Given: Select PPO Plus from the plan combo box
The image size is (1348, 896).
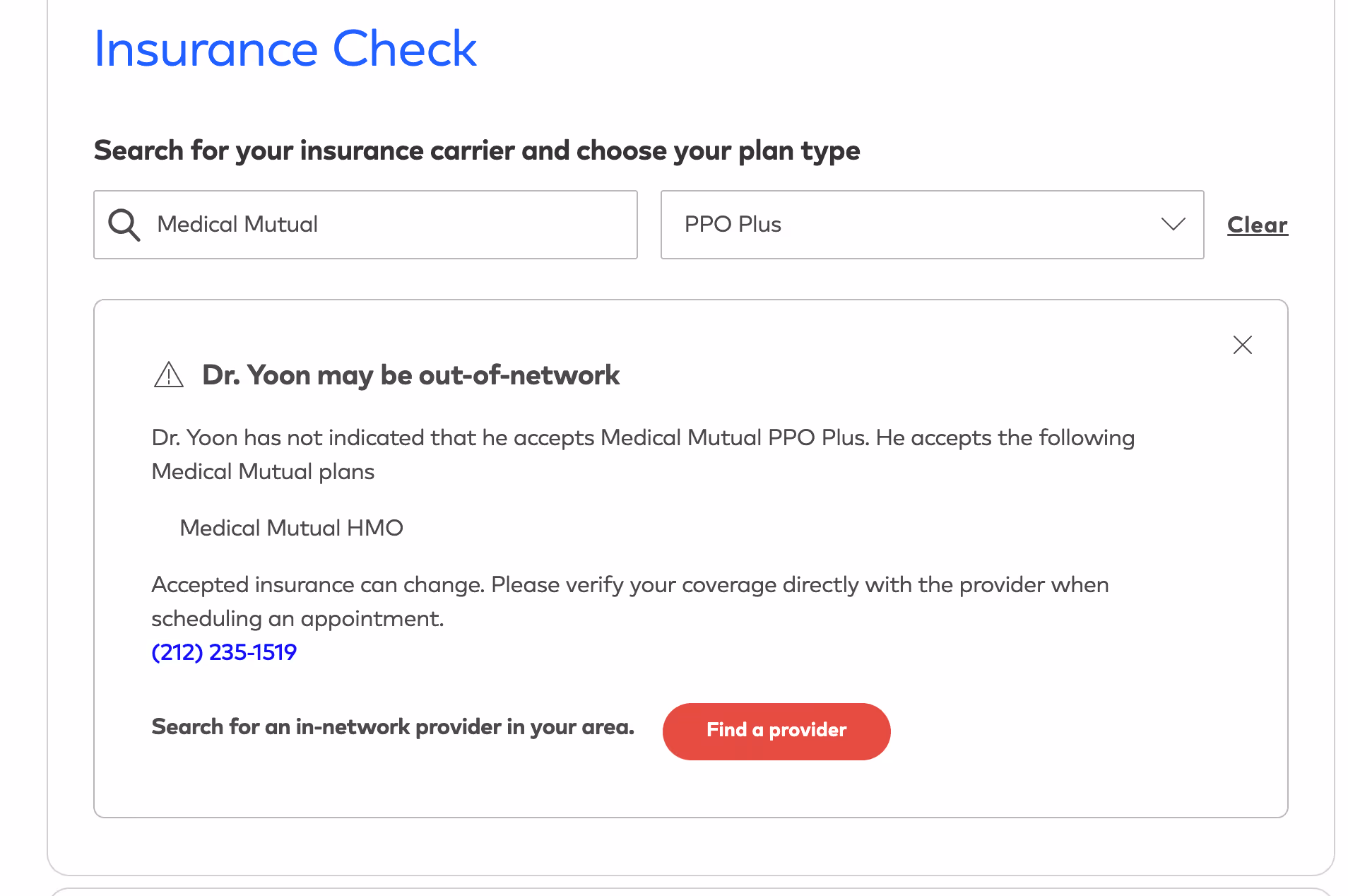Looking at the screenshot, I should pyautogui.click(x=931, y=224).
